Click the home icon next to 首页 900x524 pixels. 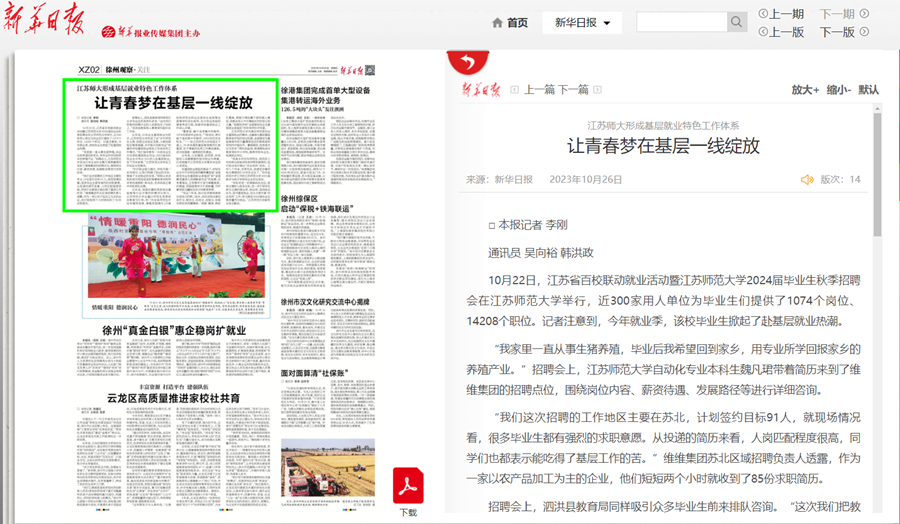pos(497,23)
